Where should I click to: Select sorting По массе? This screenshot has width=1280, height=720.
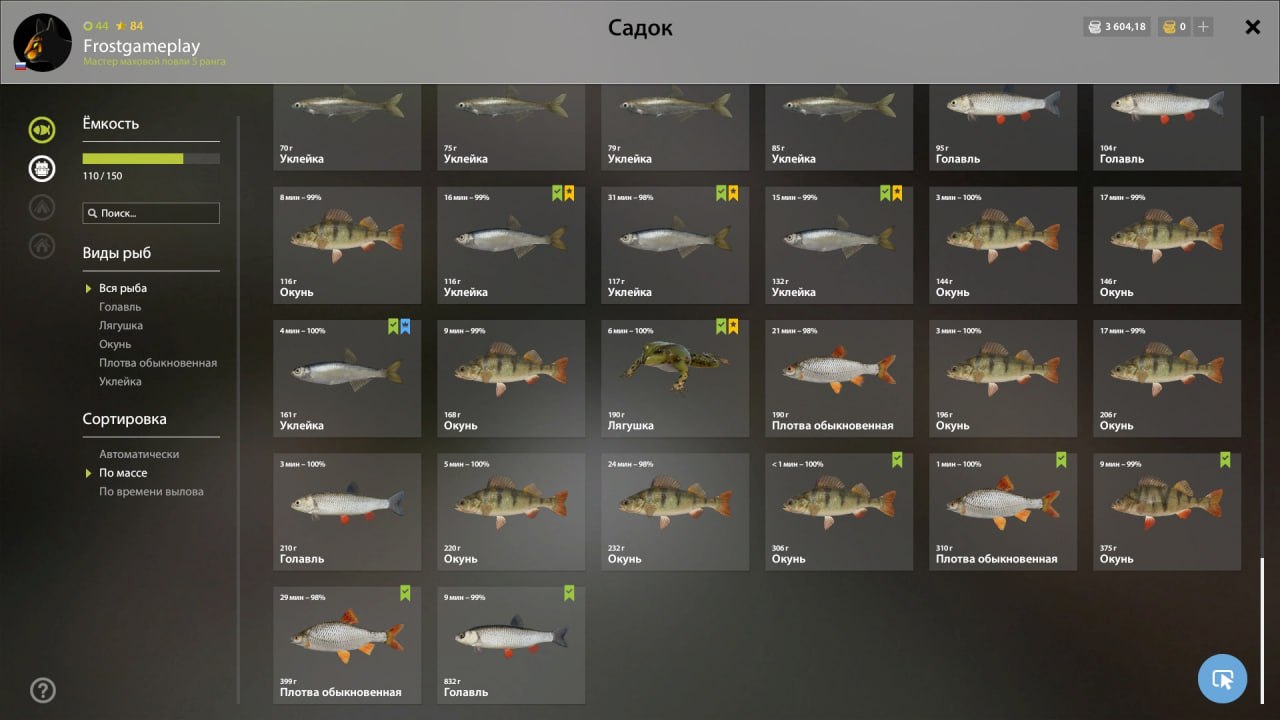[x=123, y=473]
